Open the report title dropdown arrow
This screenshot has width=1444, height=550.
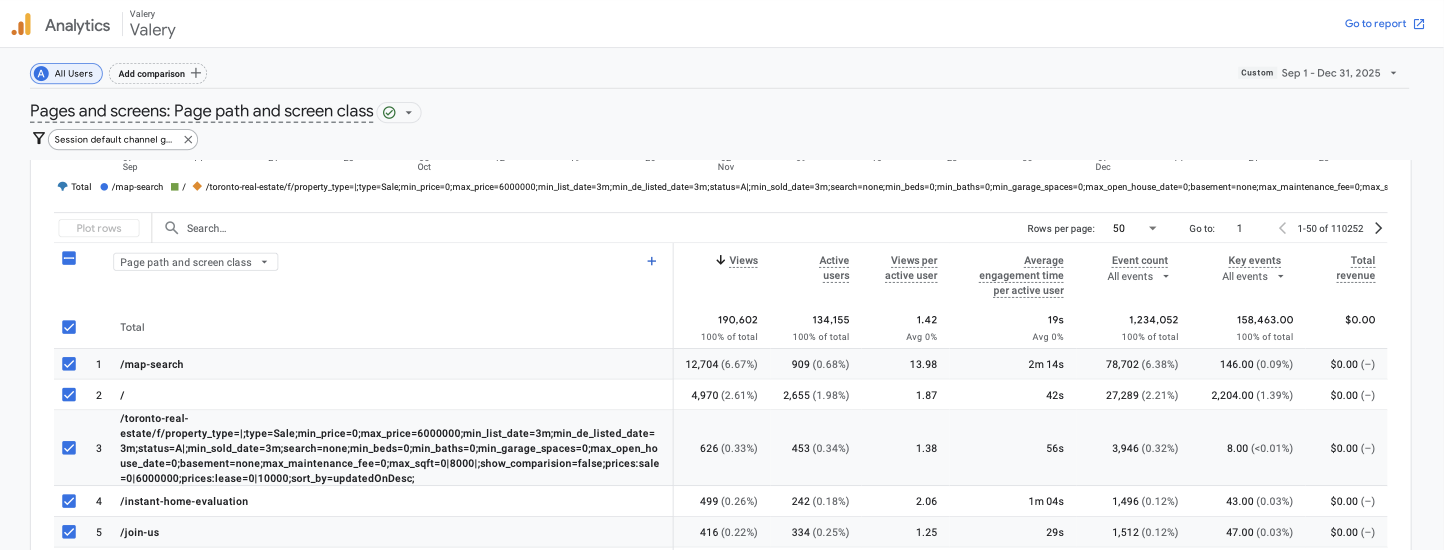(x=408, y=112)
